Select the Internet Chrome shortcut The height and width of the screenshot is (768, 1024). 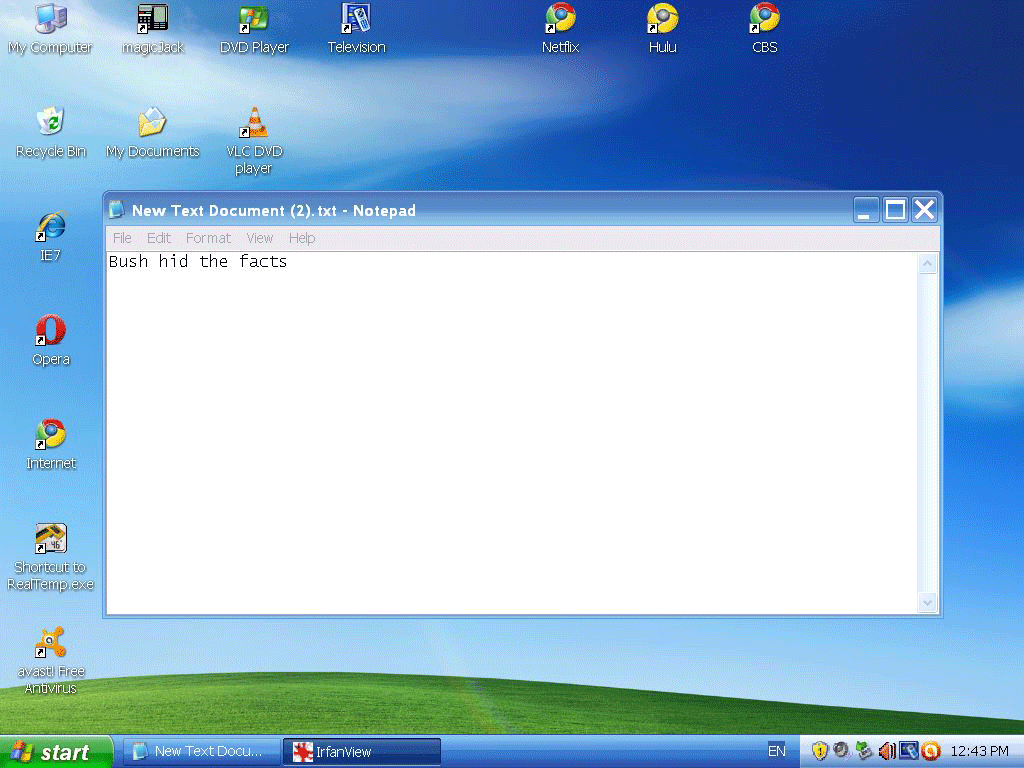(51, 444)
